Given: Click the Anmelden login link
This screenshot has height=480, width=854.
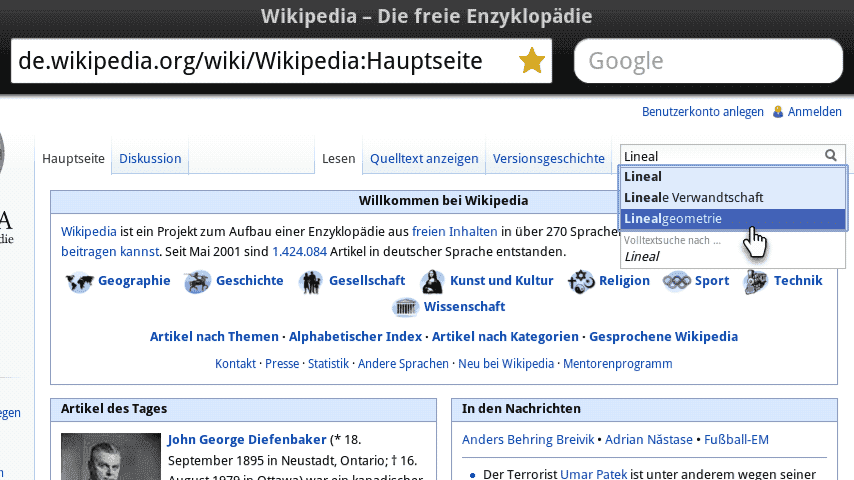Looking at the screenshot, I should [815, 112].
